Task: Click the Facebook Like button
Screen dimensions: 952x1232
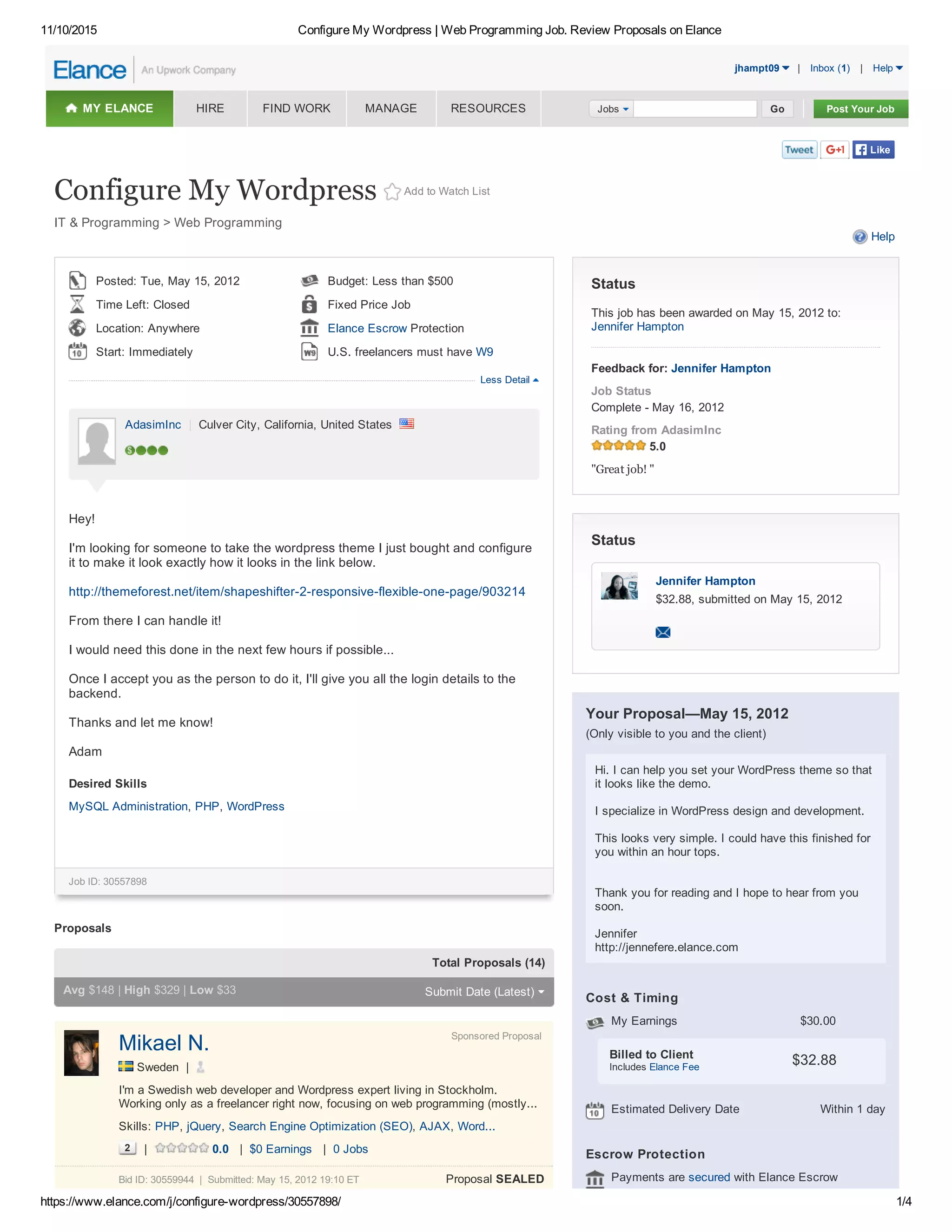Action: coord(873,150)
